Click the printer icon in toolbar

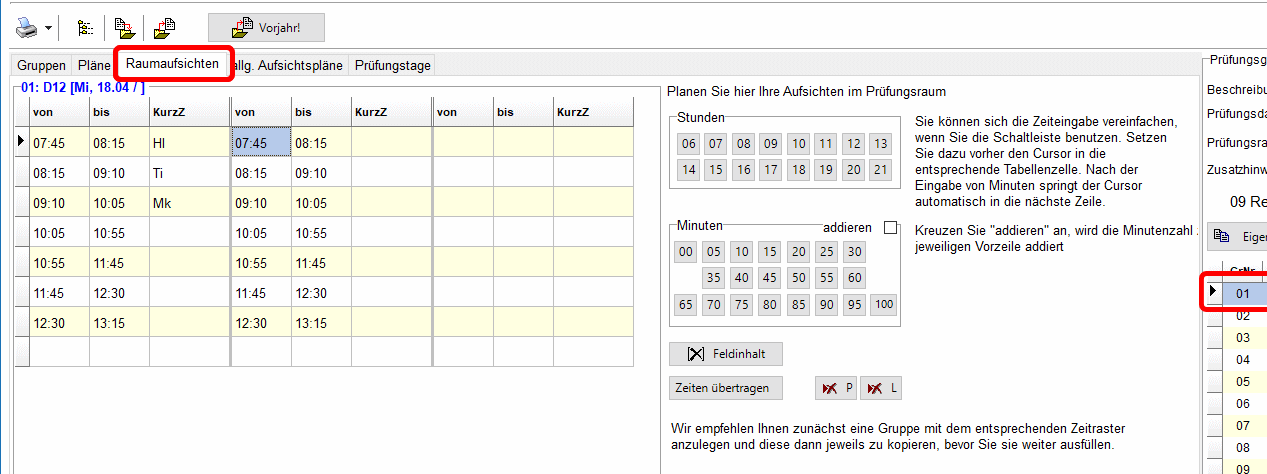[x=26, y=27]
